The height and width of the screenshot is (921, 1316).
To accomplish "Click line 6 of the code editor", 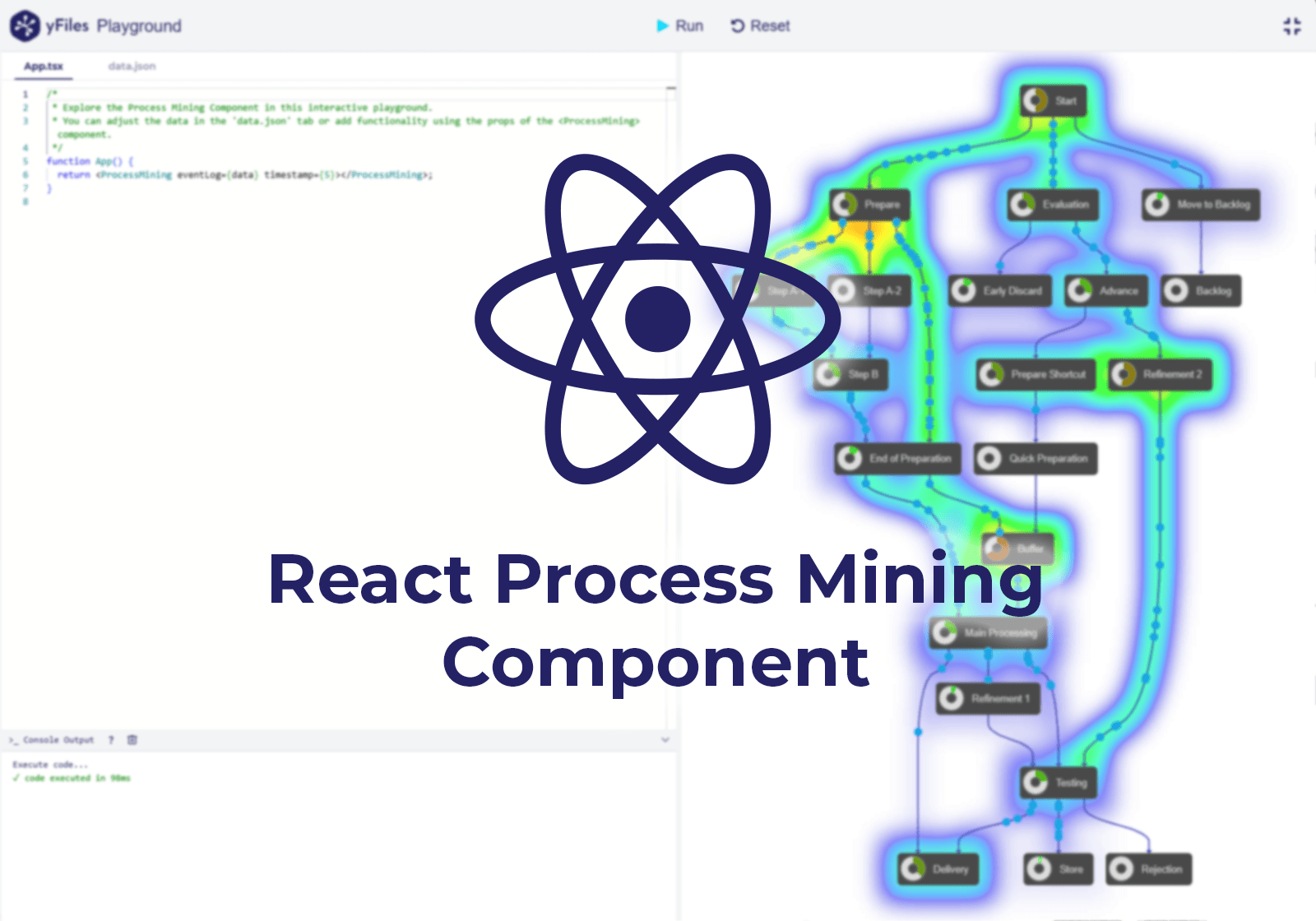I will 247,174.
